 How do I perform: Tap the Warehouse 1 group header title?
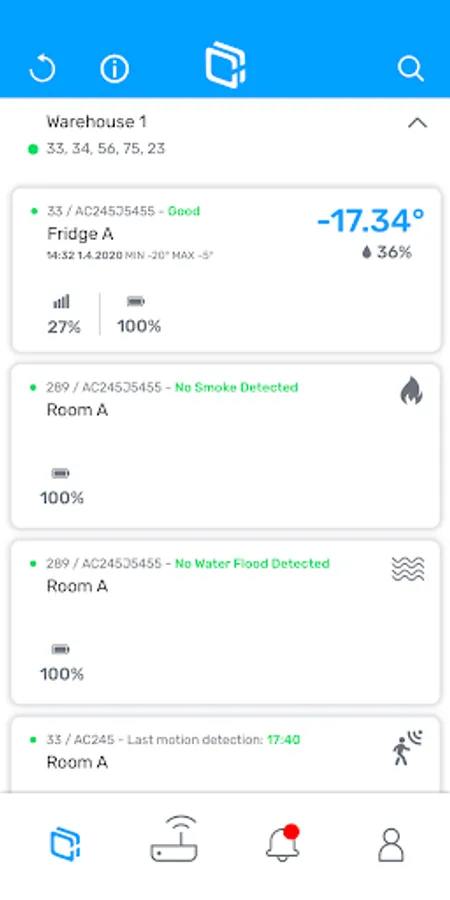96,122
